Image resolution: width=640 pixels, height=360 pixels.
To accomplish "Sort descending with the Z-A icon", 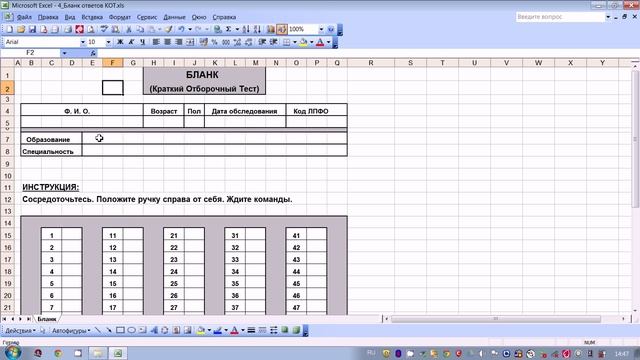I will click(x=257, y=29).
